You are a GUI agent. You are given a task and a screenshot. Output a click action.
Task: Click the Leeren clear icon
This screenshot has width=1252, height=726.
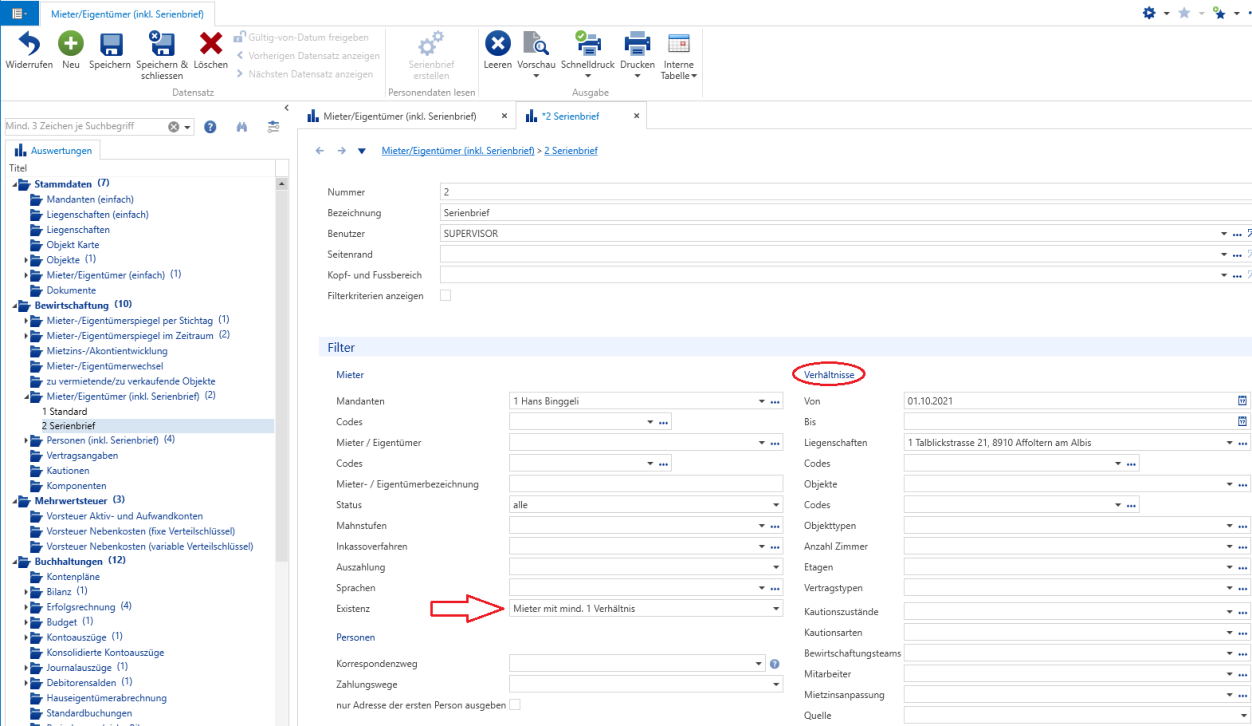point(498,44)
